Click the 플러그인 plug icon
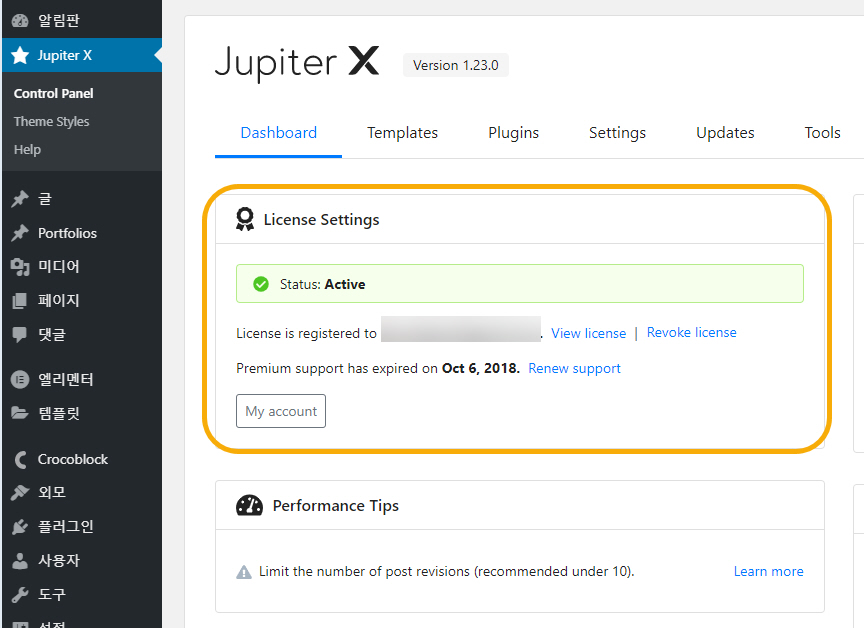864x628 pixels. pyautogui.click(x=20, y=527)
